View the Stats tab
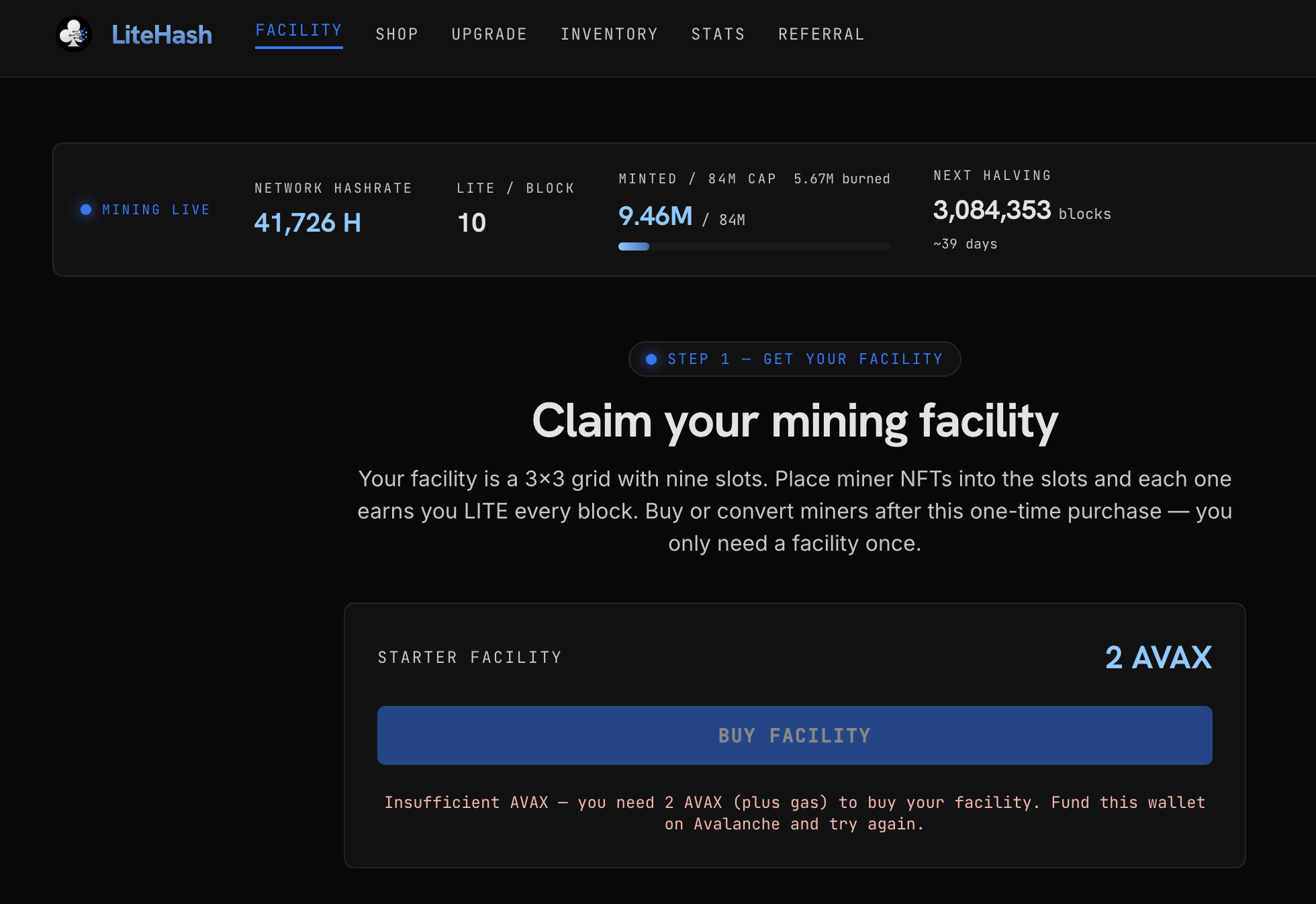 (x=718, y=34)
